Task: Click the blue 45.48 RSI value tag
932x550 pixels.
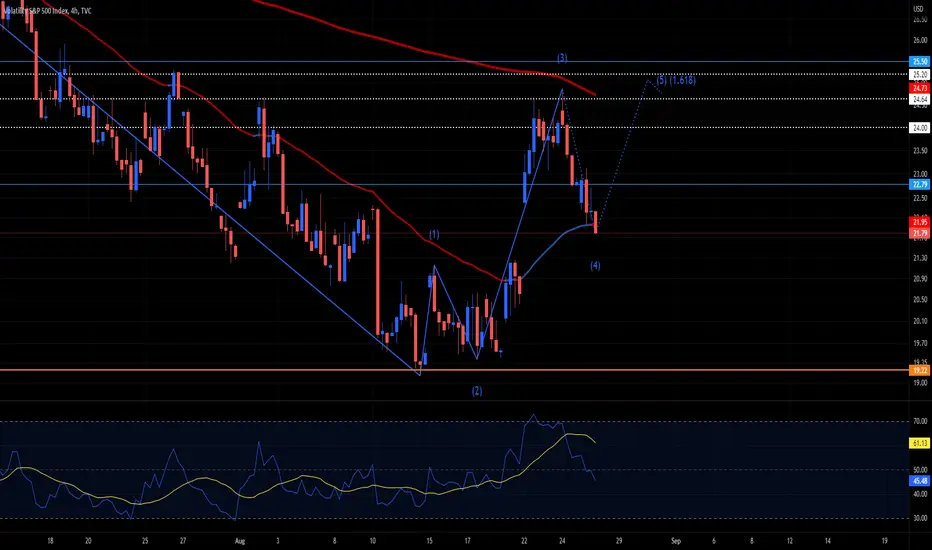Action: pyautogui.click(x=920, y=480)
